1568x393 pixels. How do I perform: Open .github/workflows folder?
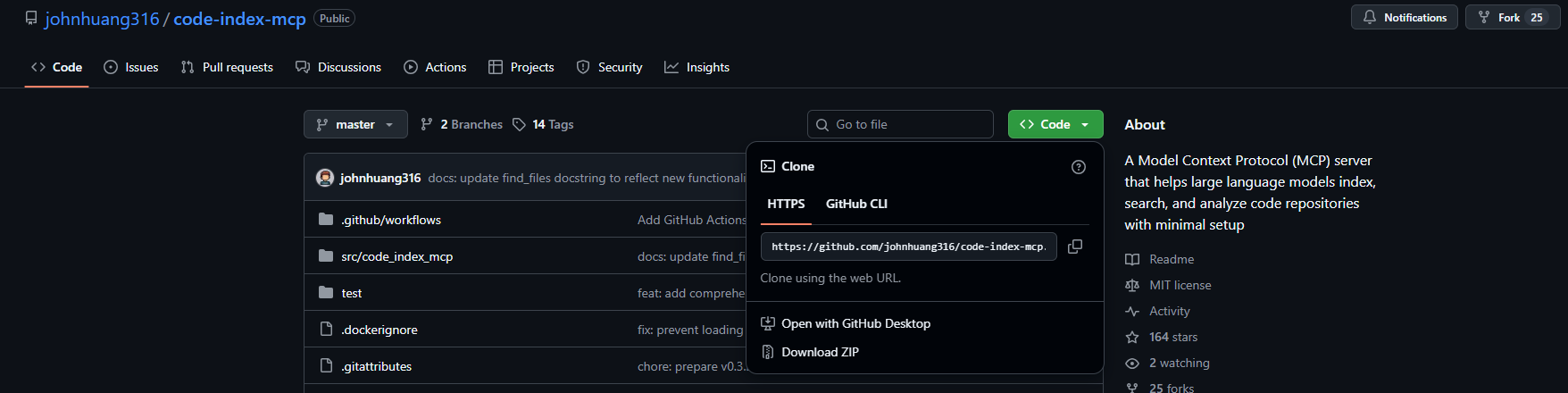tap(391, 220)
